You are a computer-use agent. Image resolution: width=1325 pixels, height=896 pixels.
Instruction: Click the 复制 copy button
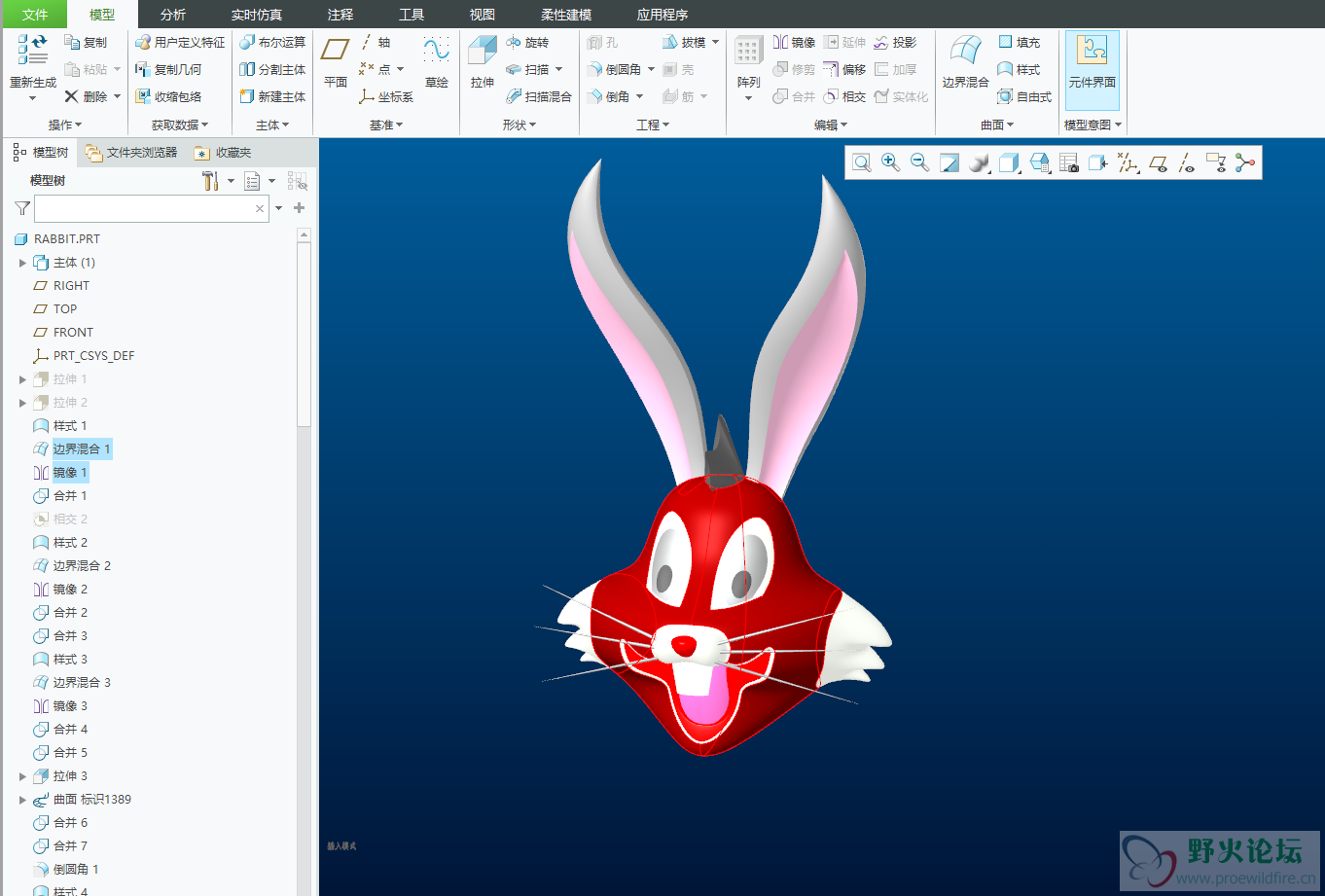(86, 42)
